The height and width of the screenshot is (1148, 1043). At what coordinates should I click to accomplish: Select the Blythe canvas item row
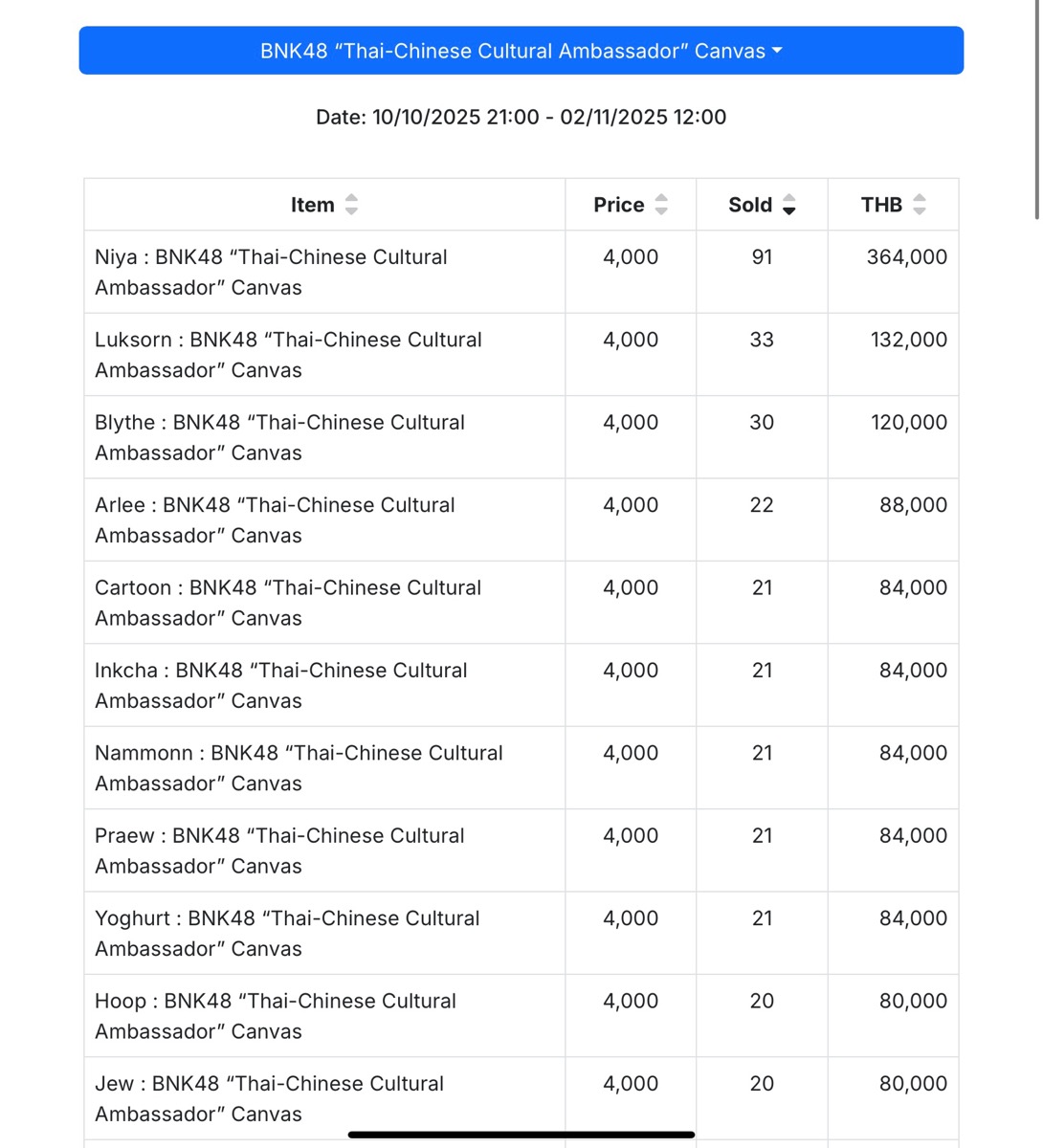coord(521,437)
